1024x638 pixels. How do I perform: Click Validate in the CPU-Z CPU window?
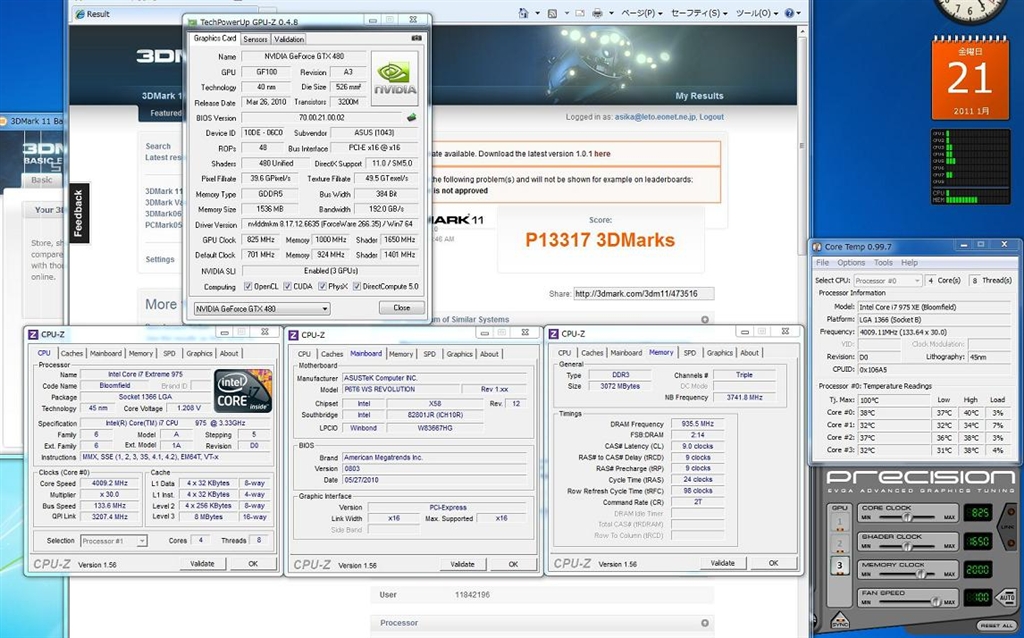click(202, 564)
